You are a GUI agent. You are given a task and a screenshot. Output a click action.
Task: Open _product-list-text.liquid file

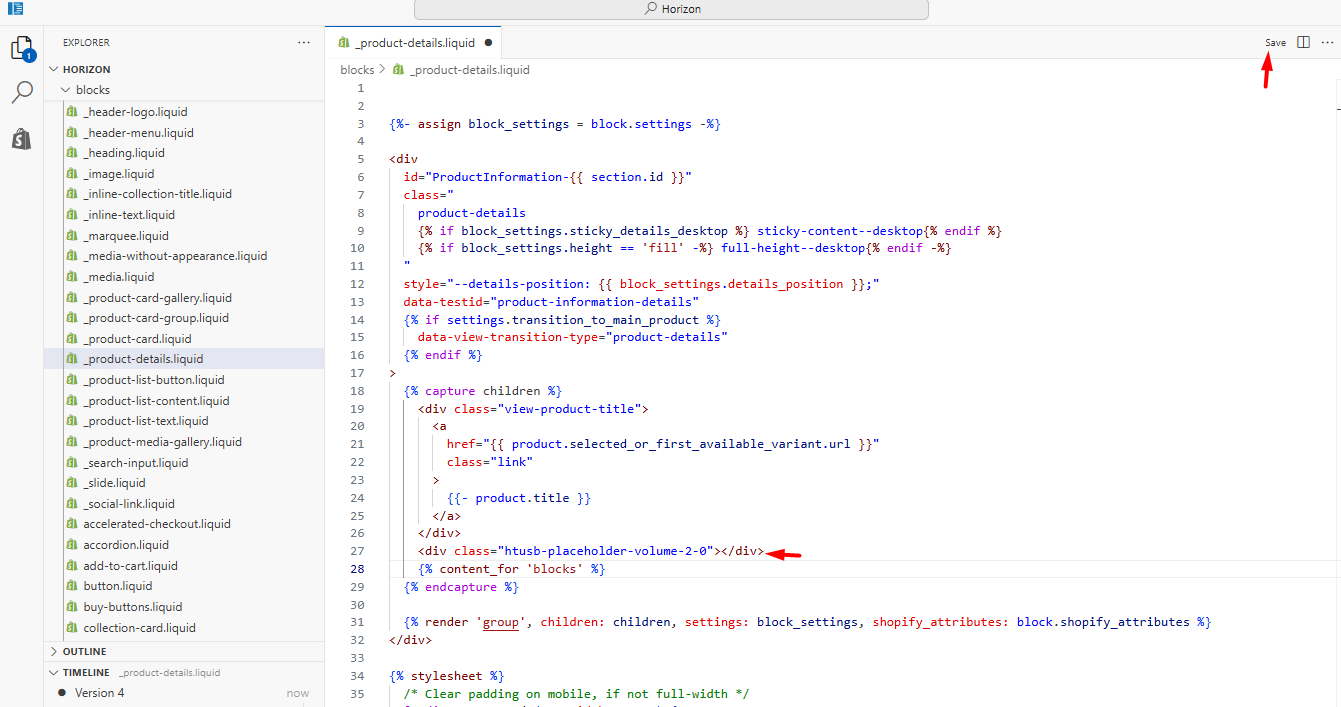(x=146, y=421)
